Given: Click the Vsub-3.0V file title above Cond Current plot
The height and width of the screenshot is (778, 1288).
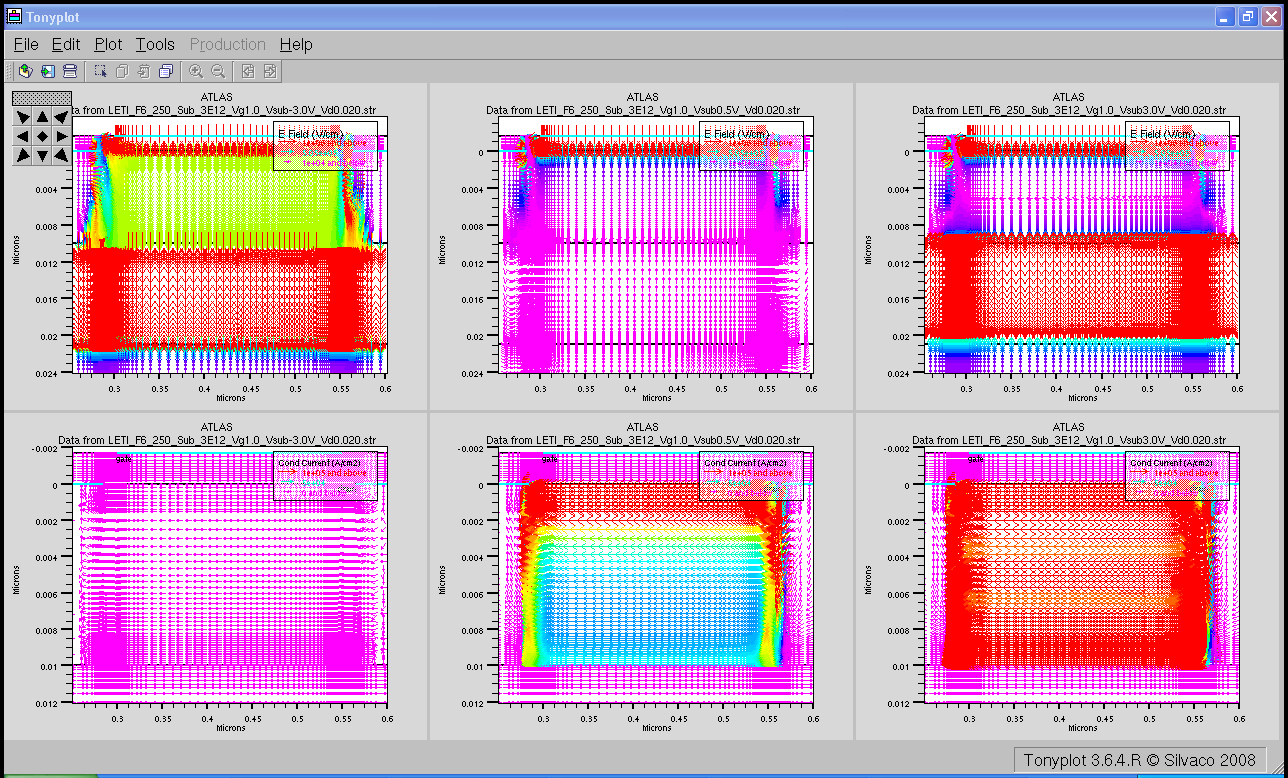Looking at the screenshot, I should [x=217, y=440].
